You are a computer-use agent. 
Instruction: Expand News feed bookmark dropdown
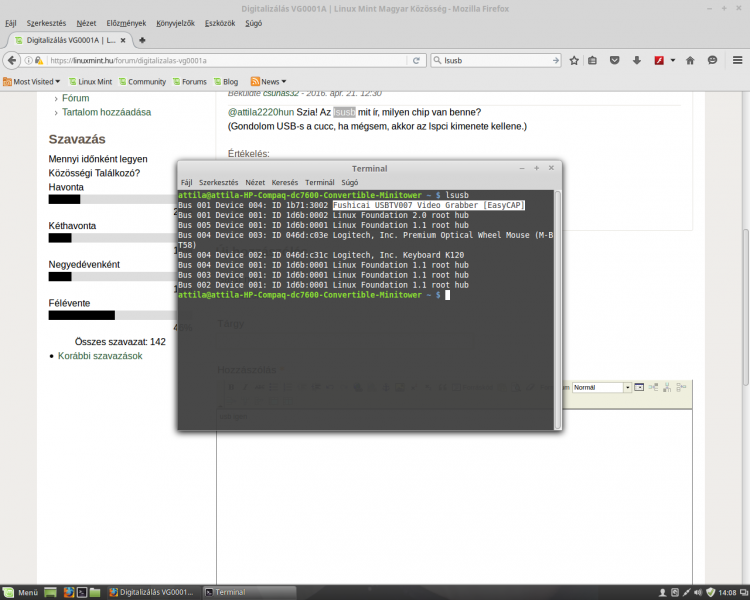click(x=269, y=82)
